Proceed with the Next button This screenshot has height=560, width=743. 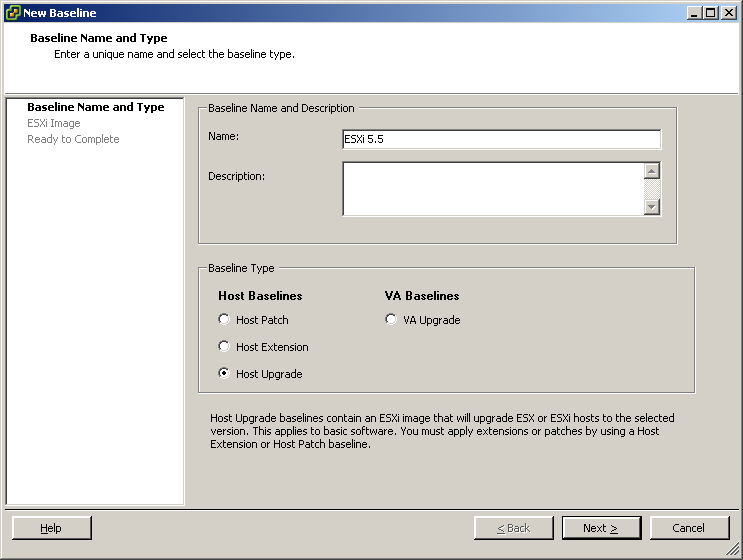(x=601, y=528)
